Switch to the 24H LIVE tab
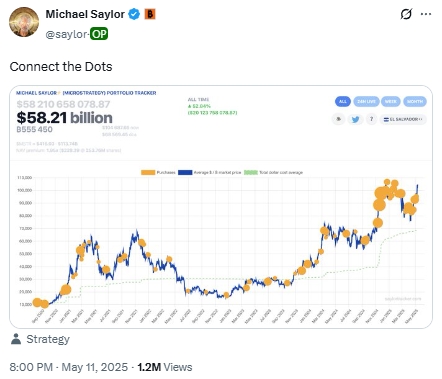Image resolution: width=442 pixels, height=379 pixels. pos(366,101)
